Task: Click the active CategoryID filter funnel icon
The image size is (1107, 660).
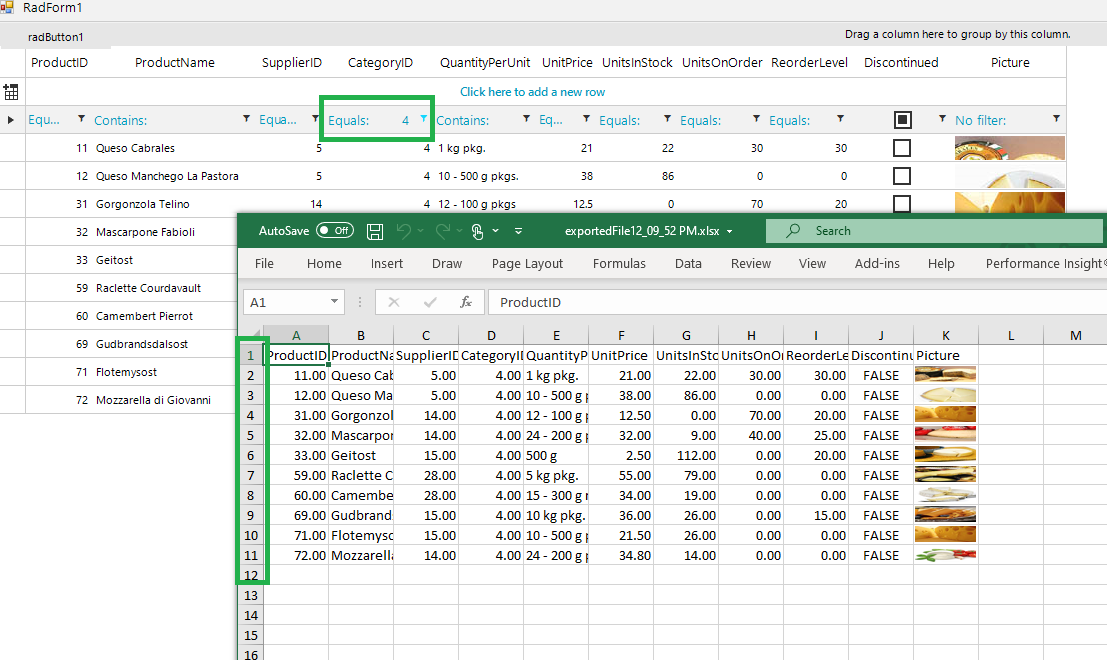Action: [424, 119]
